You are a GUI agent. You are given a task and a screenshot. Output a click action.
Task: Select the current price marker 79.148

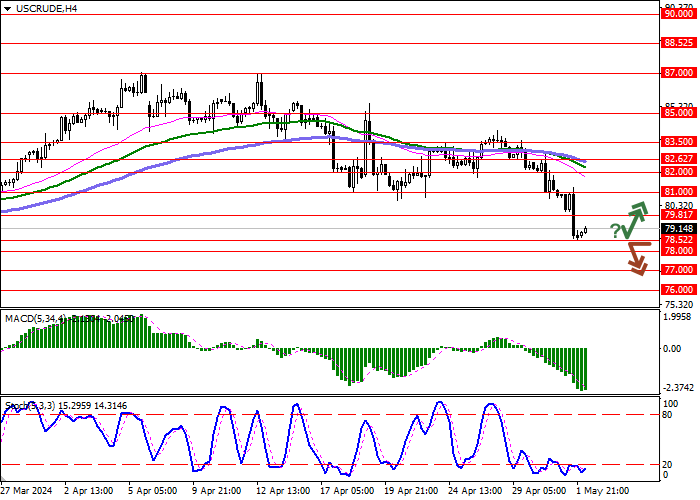tap(679, 229)
